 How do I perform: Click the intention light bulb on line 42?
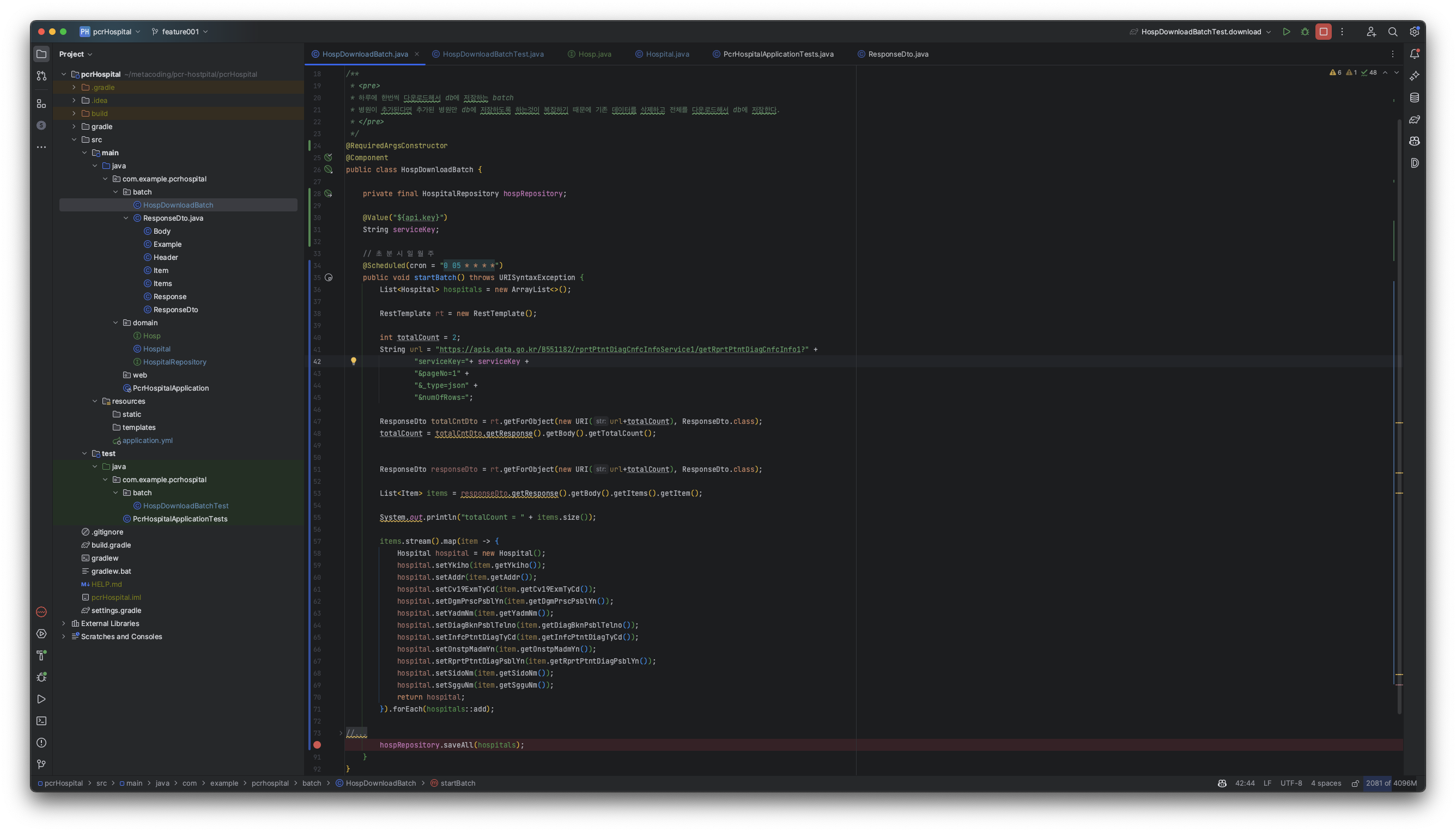(x=353, y=361)
